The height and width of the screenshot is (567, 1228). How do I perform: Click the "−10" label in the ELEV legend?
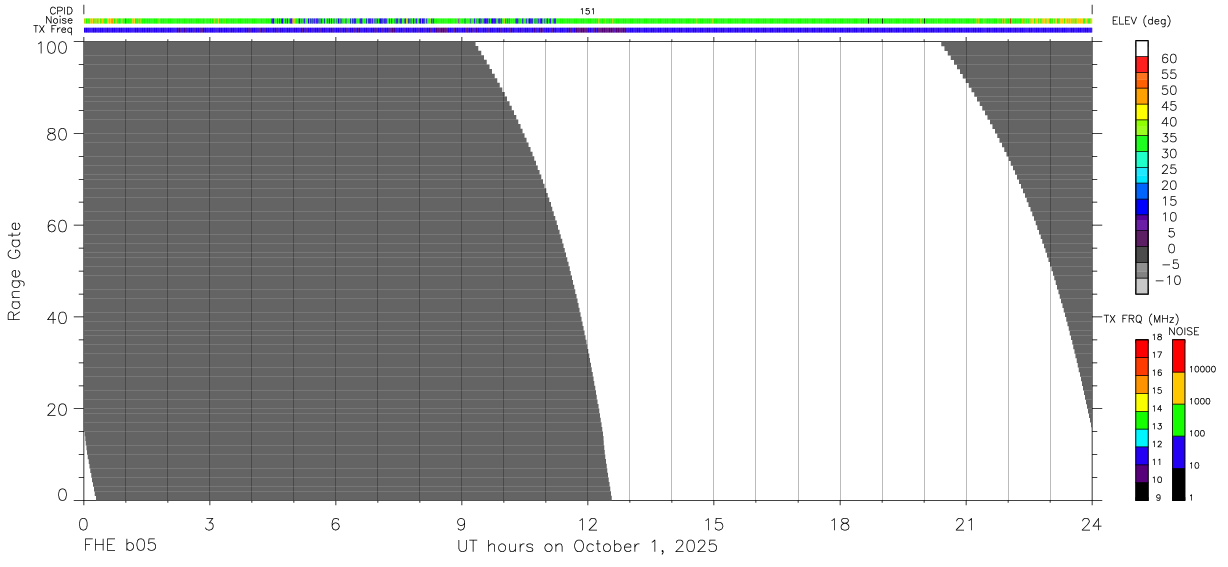(x=1167, y=280)
